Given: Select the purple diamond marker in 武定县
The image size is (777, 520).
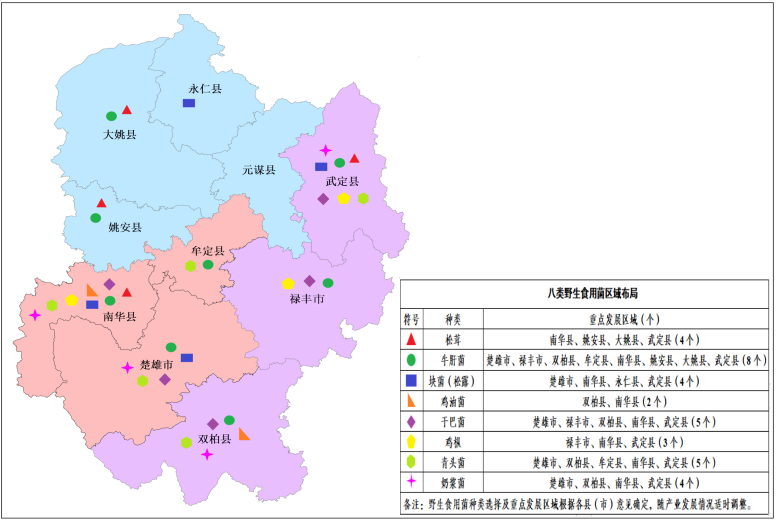Looking at the screenshot, I should (x=323, y=199).
